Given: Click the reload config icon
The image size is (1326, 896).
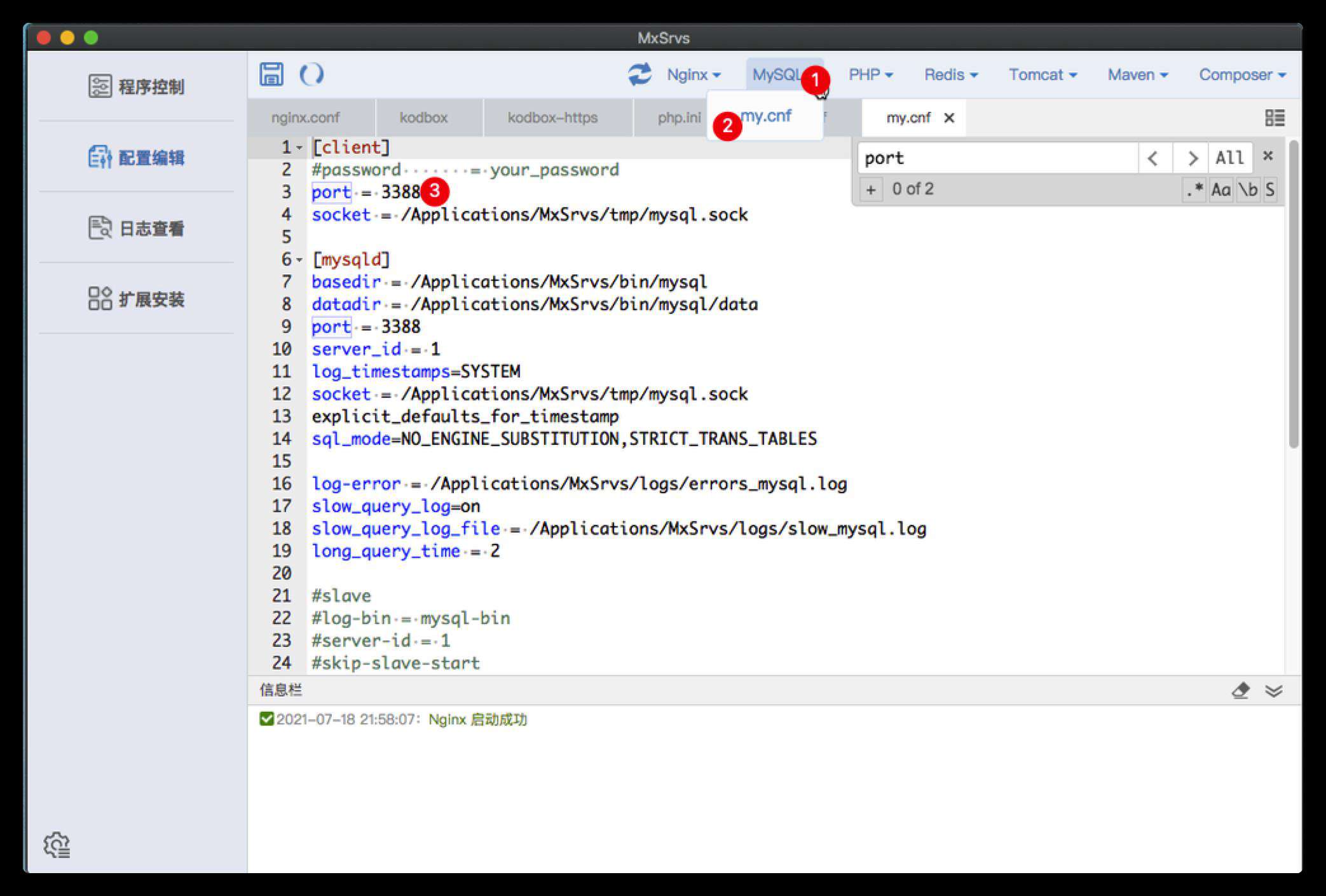Looking at the screenshot, I should point(311,74).
